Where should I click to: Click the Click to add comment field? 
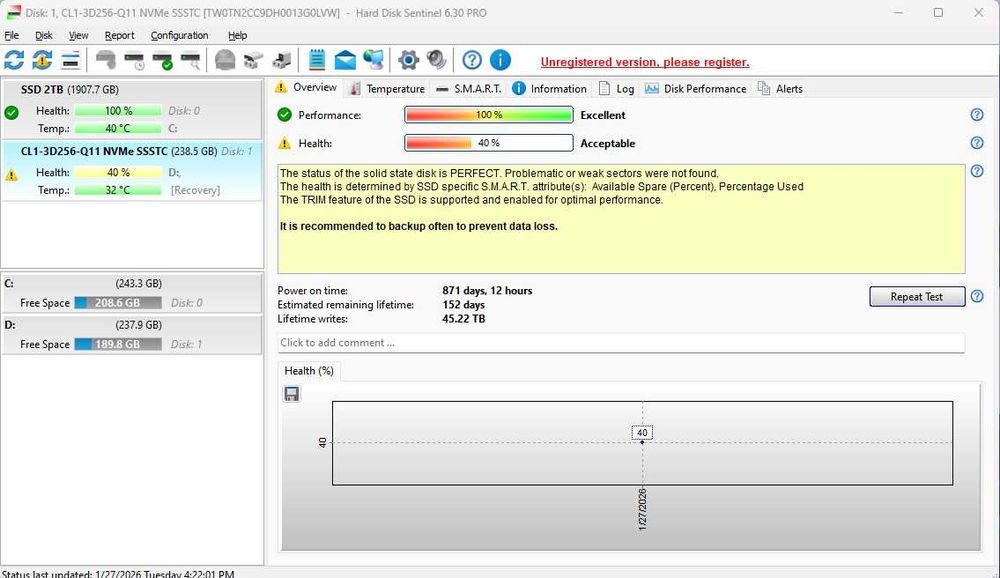coord(621,343)
